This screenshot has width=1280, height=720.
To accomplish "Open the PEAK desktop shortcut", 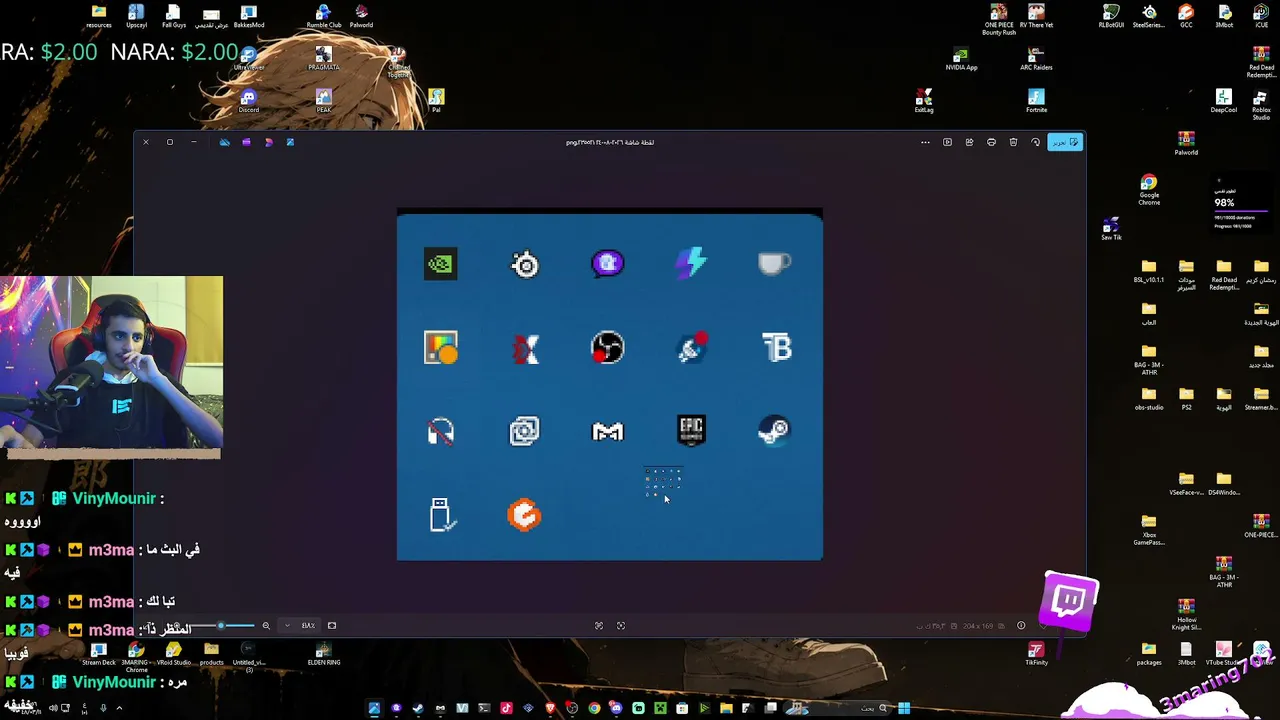I will coord(324,100).
